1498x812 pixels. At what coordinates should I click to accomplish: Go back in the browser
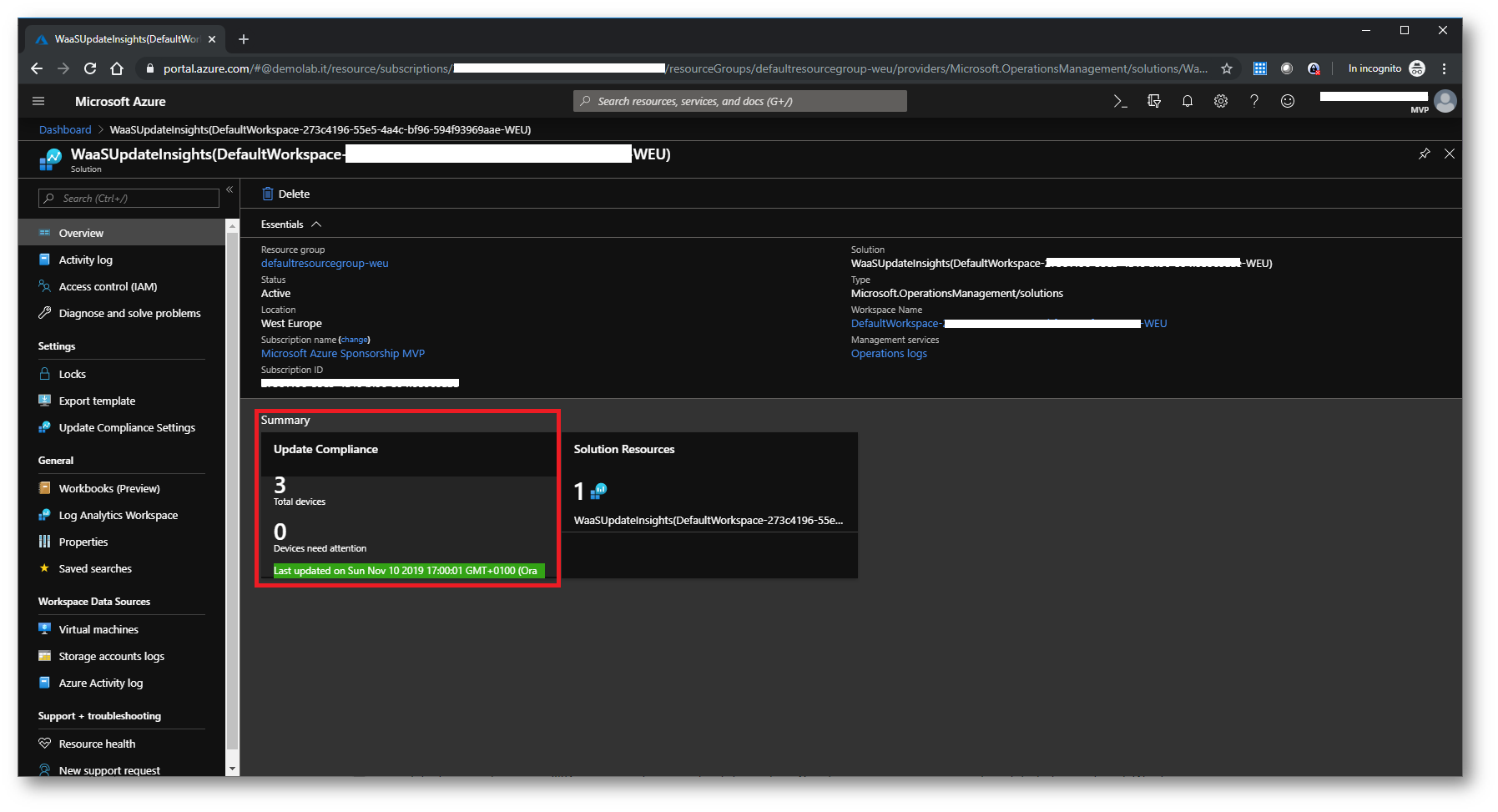pyautogui.click(x=37, y=68)
